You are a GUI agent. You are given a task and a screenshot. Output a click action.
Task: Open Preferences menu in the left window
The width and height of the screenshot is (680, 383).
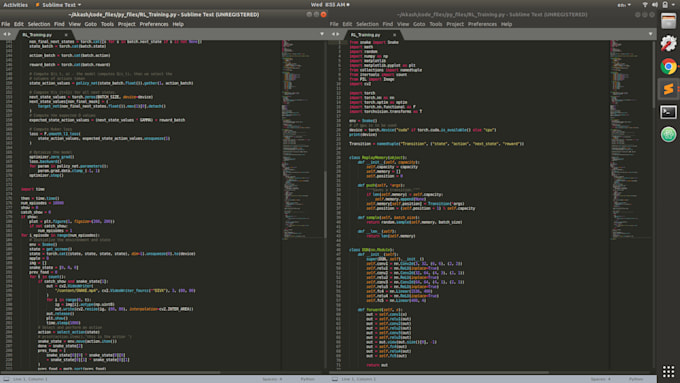(154, 24)
